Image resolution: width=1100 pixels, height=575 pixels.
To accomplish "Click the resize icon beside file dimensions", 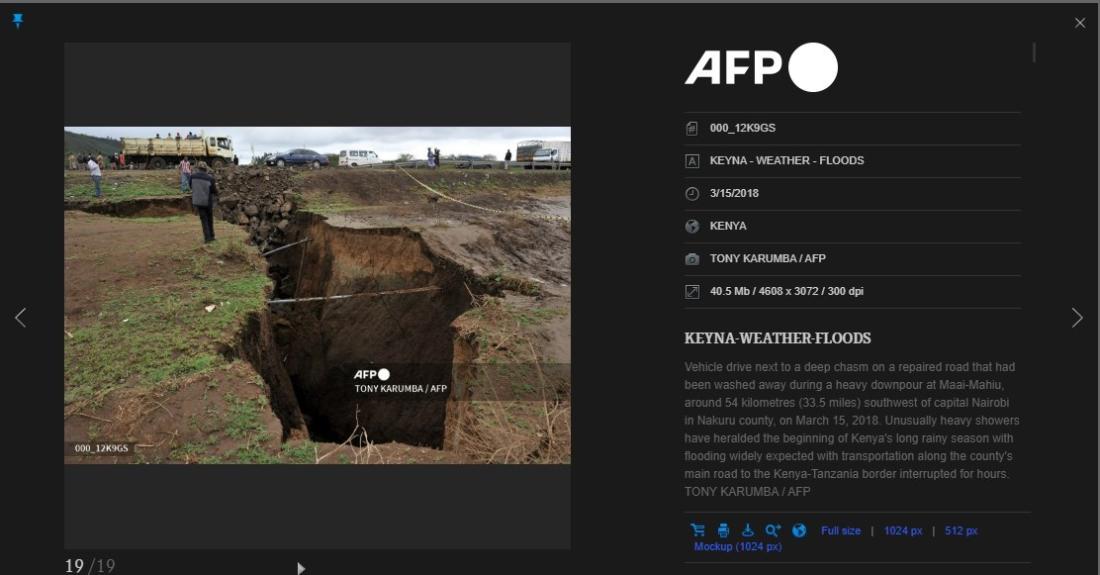I will (692, 292).
